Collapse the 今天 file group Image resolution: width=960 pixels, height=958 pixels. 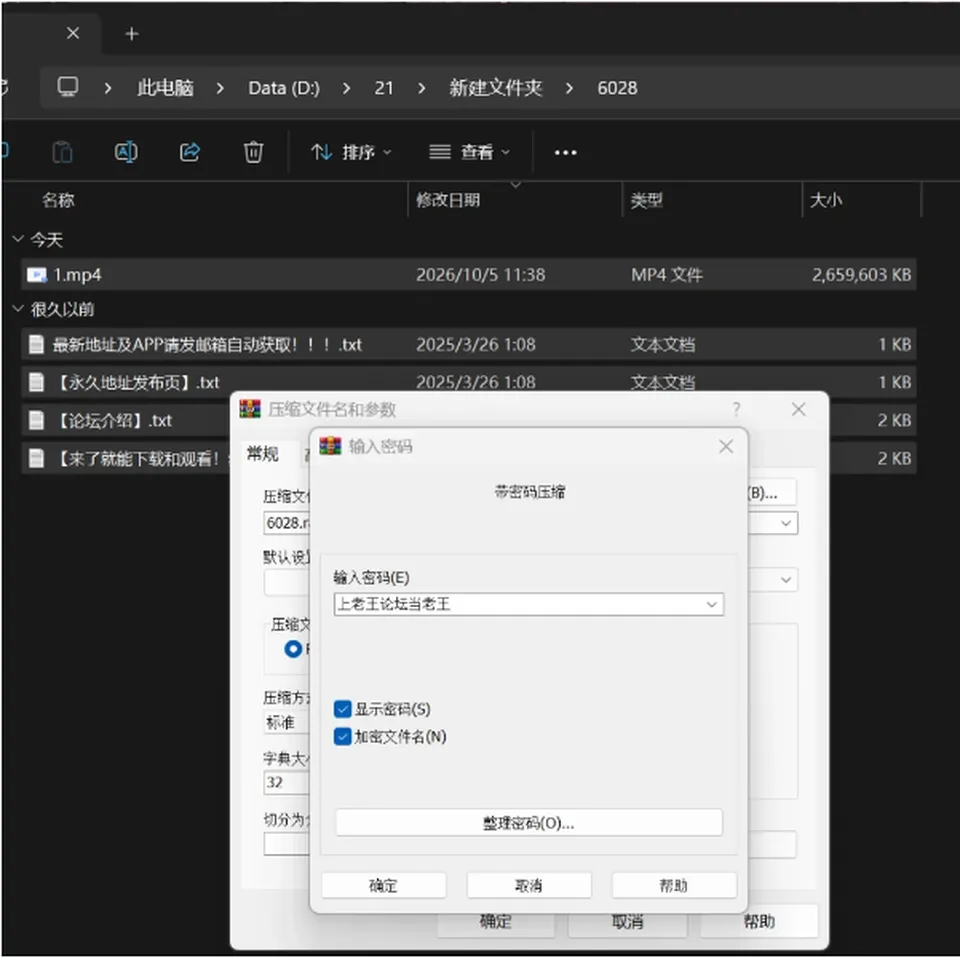pos(18,239)
